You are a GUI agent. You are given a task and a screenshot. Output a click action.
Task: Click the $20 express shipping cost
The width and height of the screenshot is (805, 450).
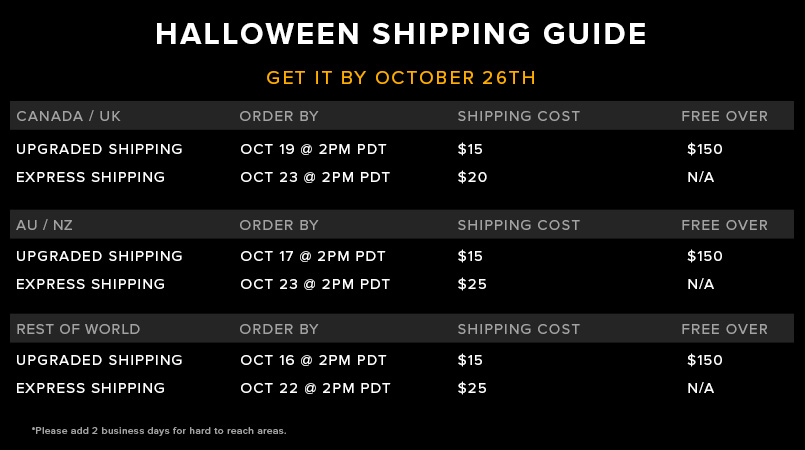[x=472, y=177]
